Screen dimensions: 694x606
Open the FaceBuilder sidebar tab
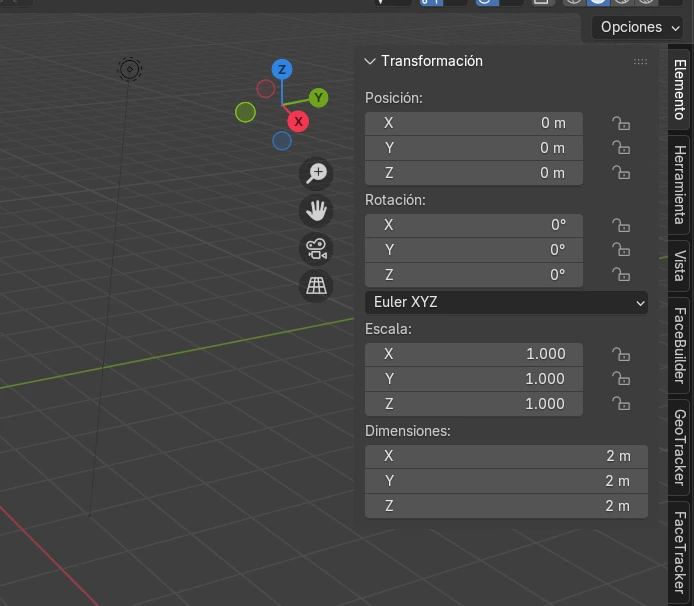click(x=679, y=345)
